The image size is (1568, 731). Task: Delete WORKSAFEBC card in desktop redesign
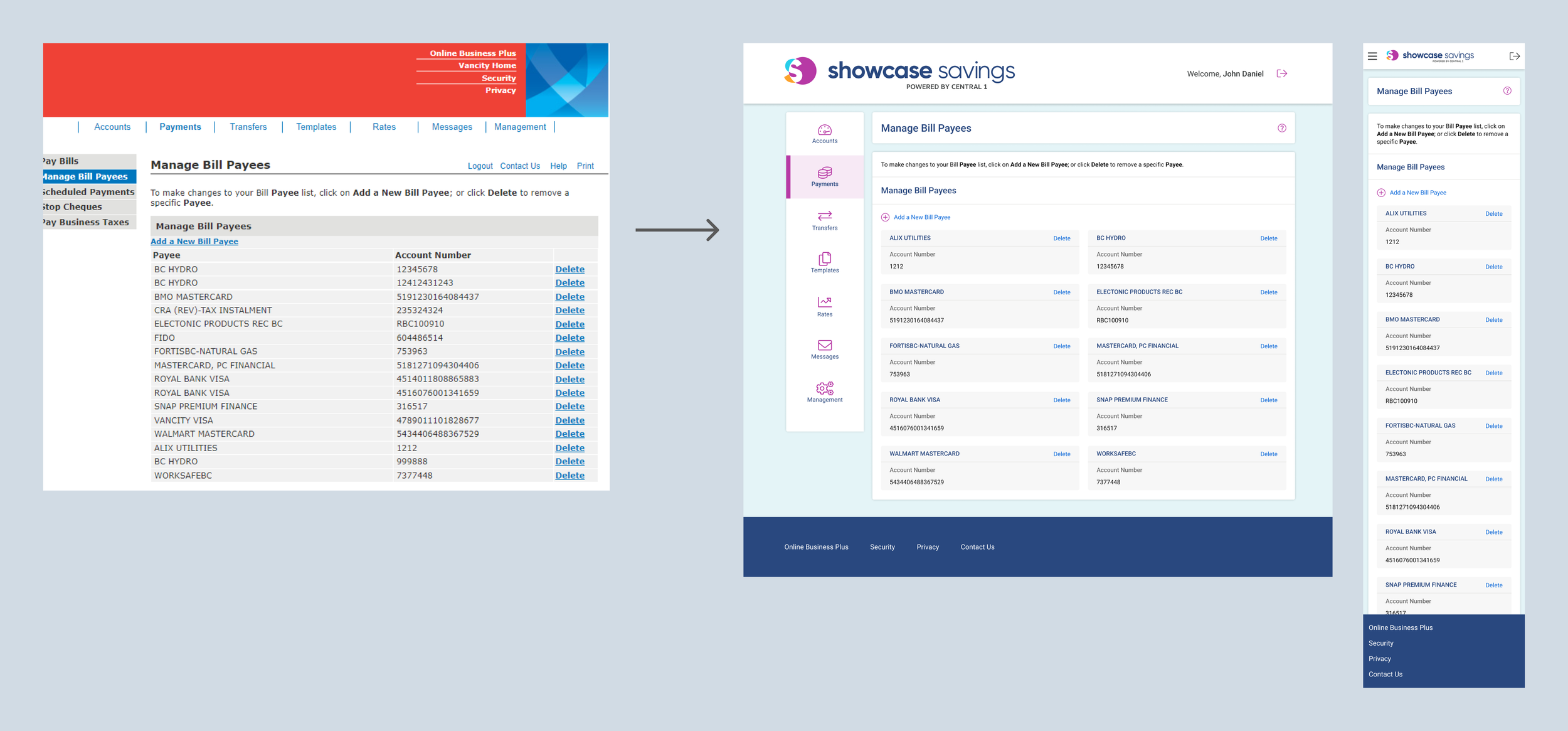1269,454
